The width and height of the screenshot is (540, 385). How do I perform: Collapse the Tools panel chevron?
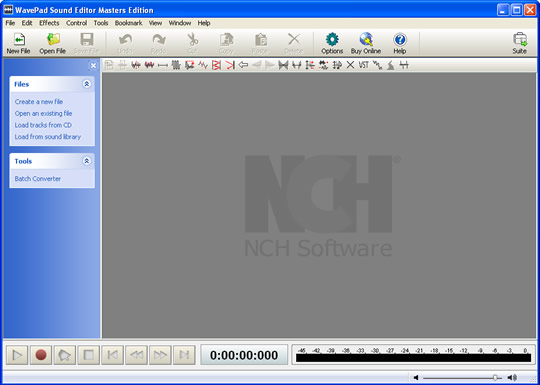tap(87, 161)
